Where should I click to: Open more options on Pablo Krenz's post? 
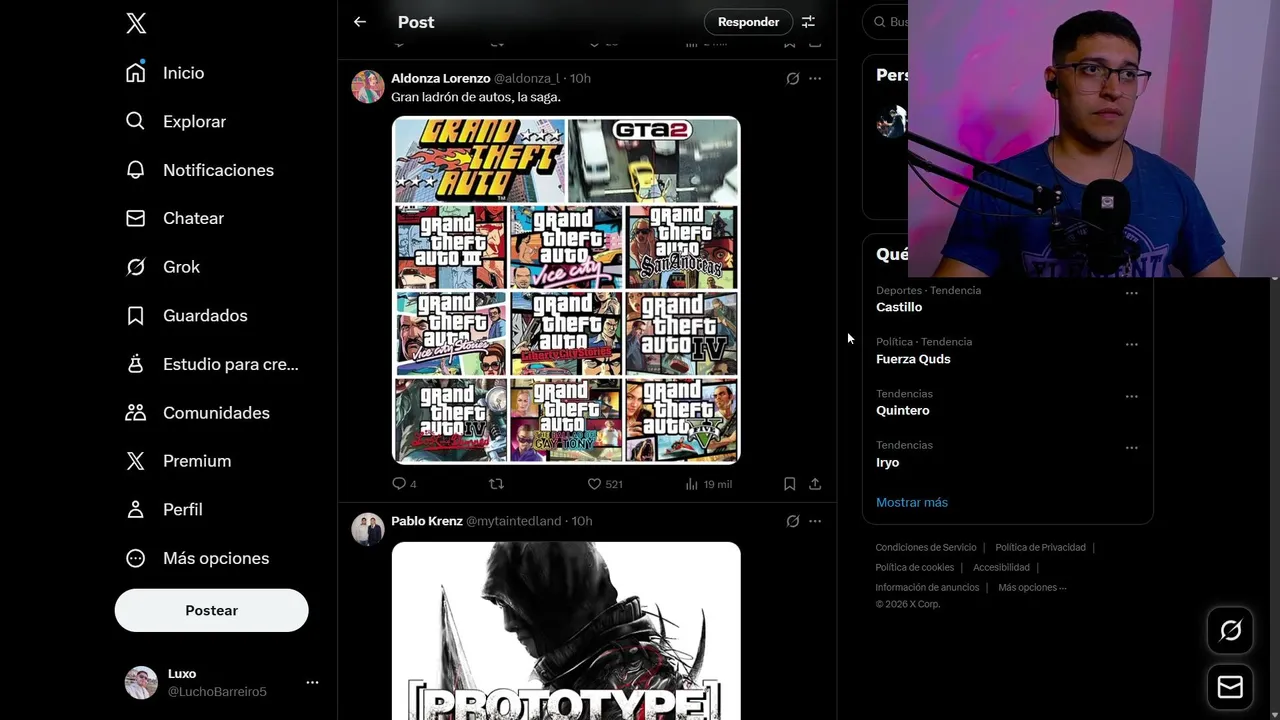pos(815,521)
